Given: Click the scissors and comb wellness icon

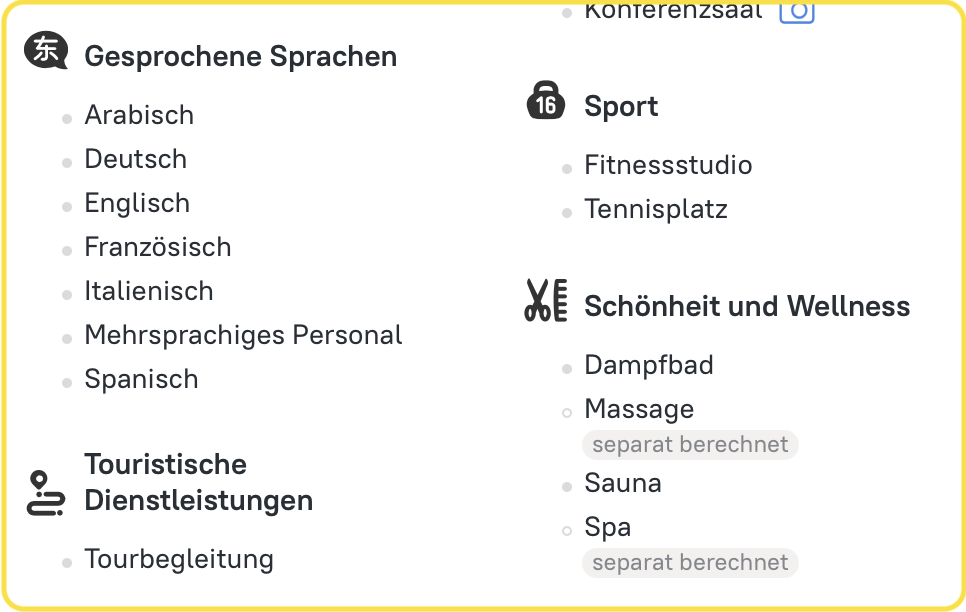Looking at the screenshot, I should (x=546, y=300).
